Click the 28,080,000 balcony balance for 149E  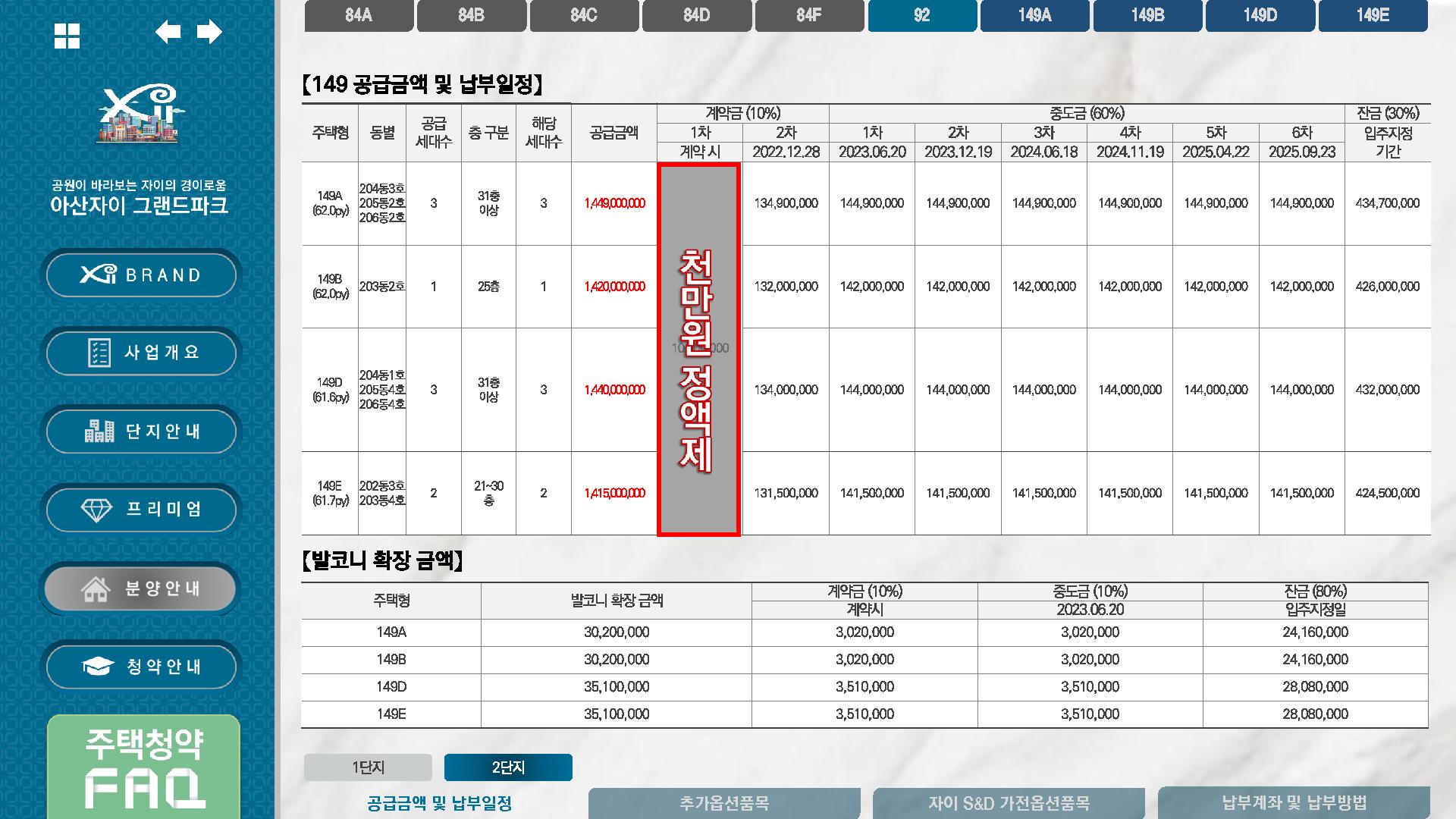click(x=1315, y=714)
